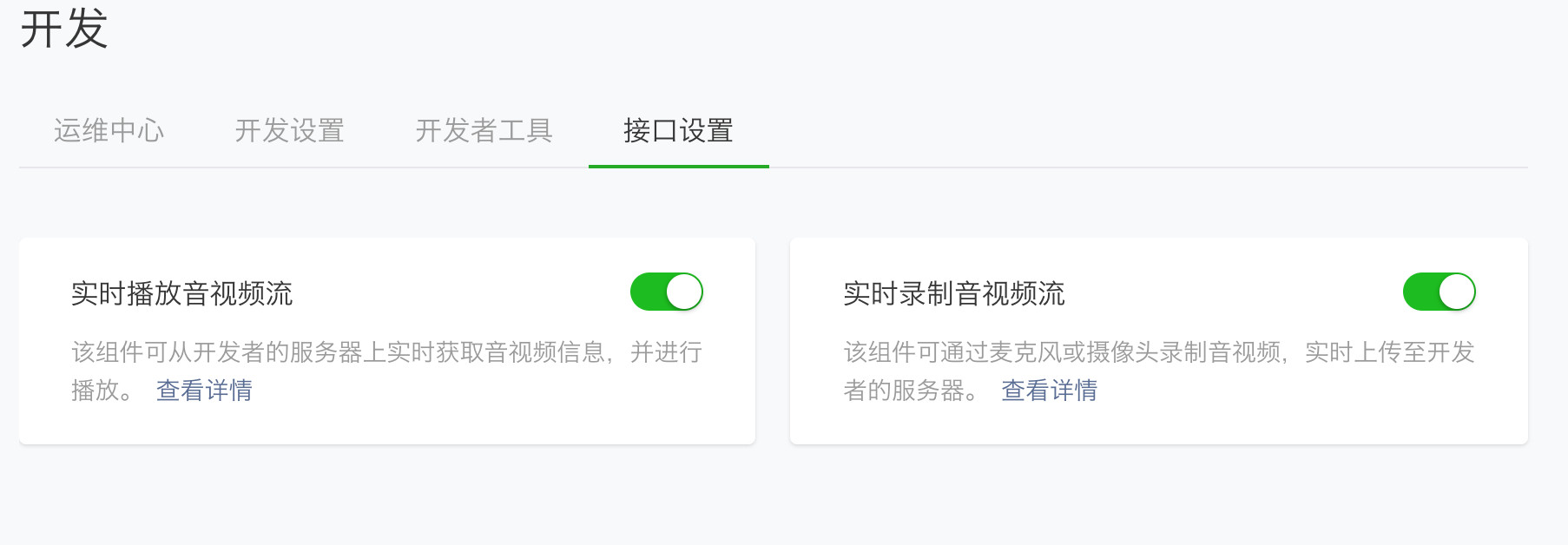The width and height of the screenshot is (1568, 545).
Task: Click the 实时录制音视频流 card title
Action: [x=954, y=293]
